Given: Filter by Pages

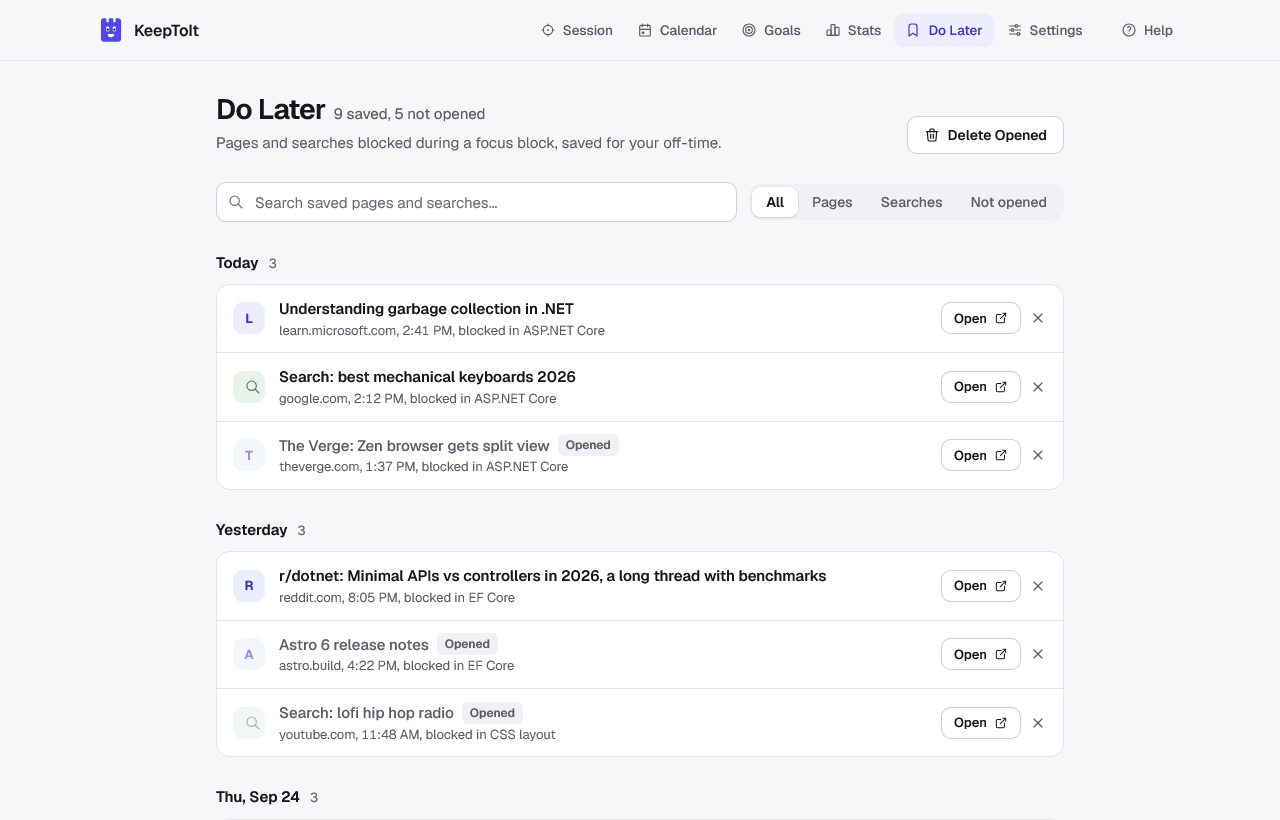Looking at the screenshot, I should [x=832, y=202].
